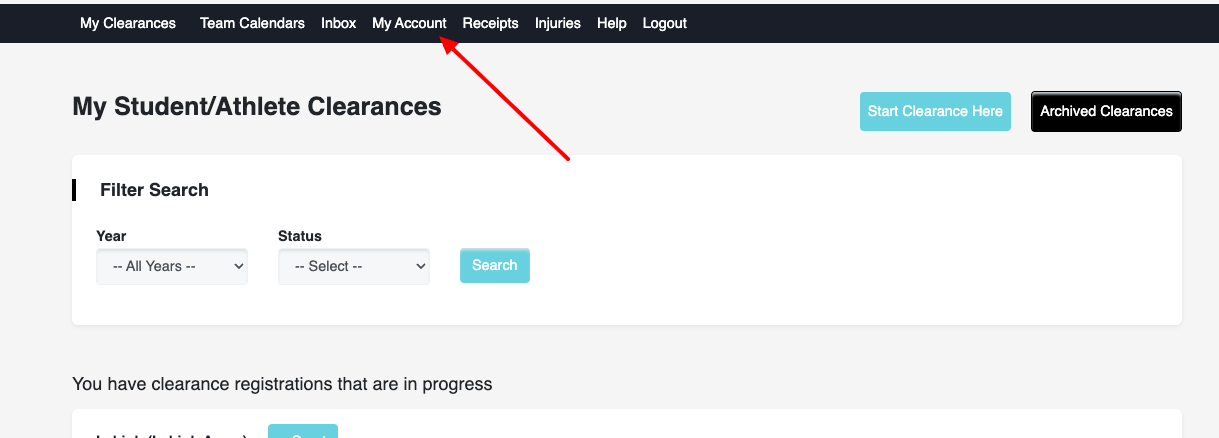The height and width of the screenshot is (438, 1219).
Task: Click the Status field label
Action: 300,236
